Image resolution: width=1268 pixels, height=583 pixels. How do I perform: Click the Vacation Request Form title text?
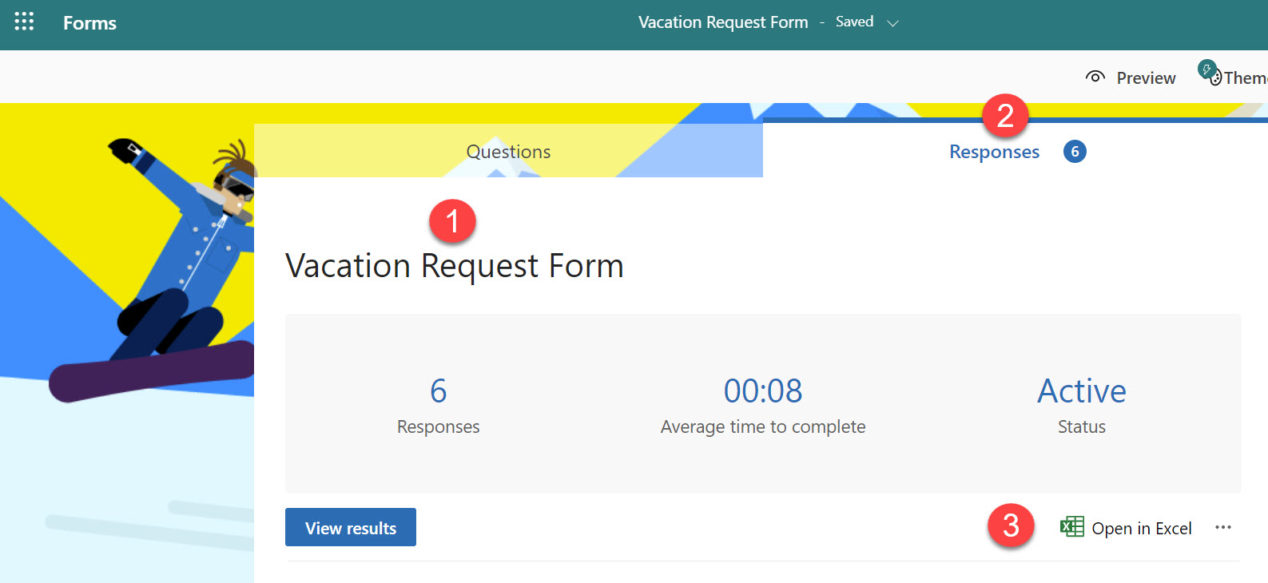pos(455,265)
